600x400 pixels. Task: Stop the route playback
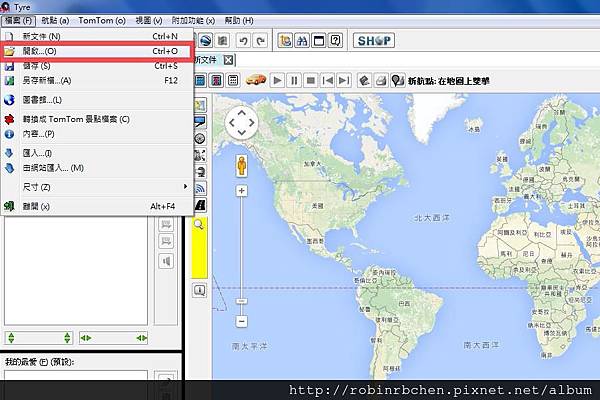coord(311,80)
